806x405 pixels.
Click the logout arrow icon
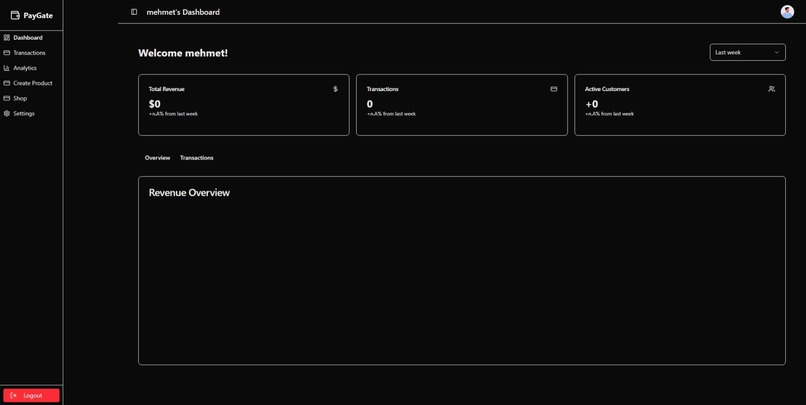13,396
